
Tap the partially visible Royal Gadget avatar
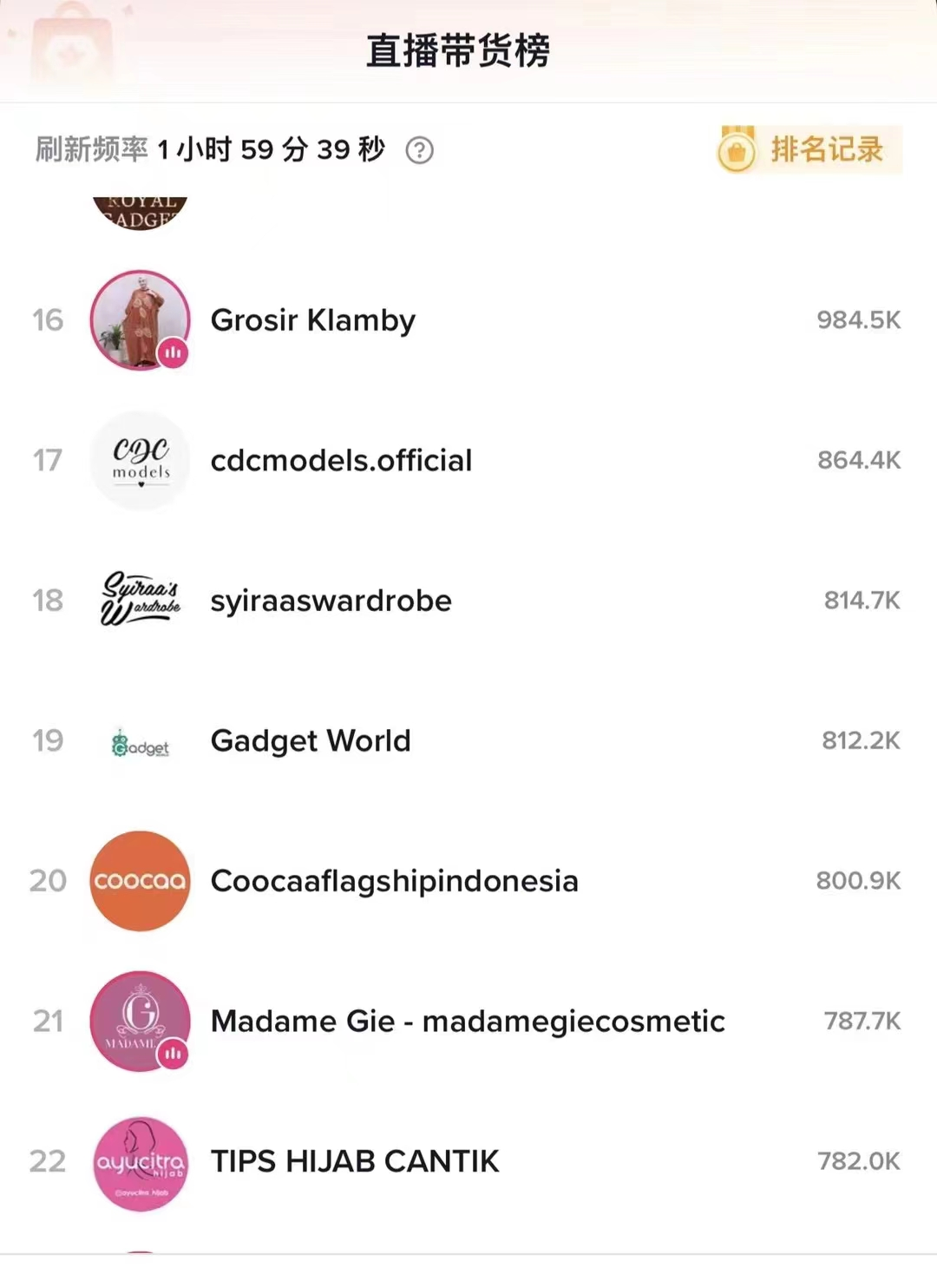[x=141, y=214]
